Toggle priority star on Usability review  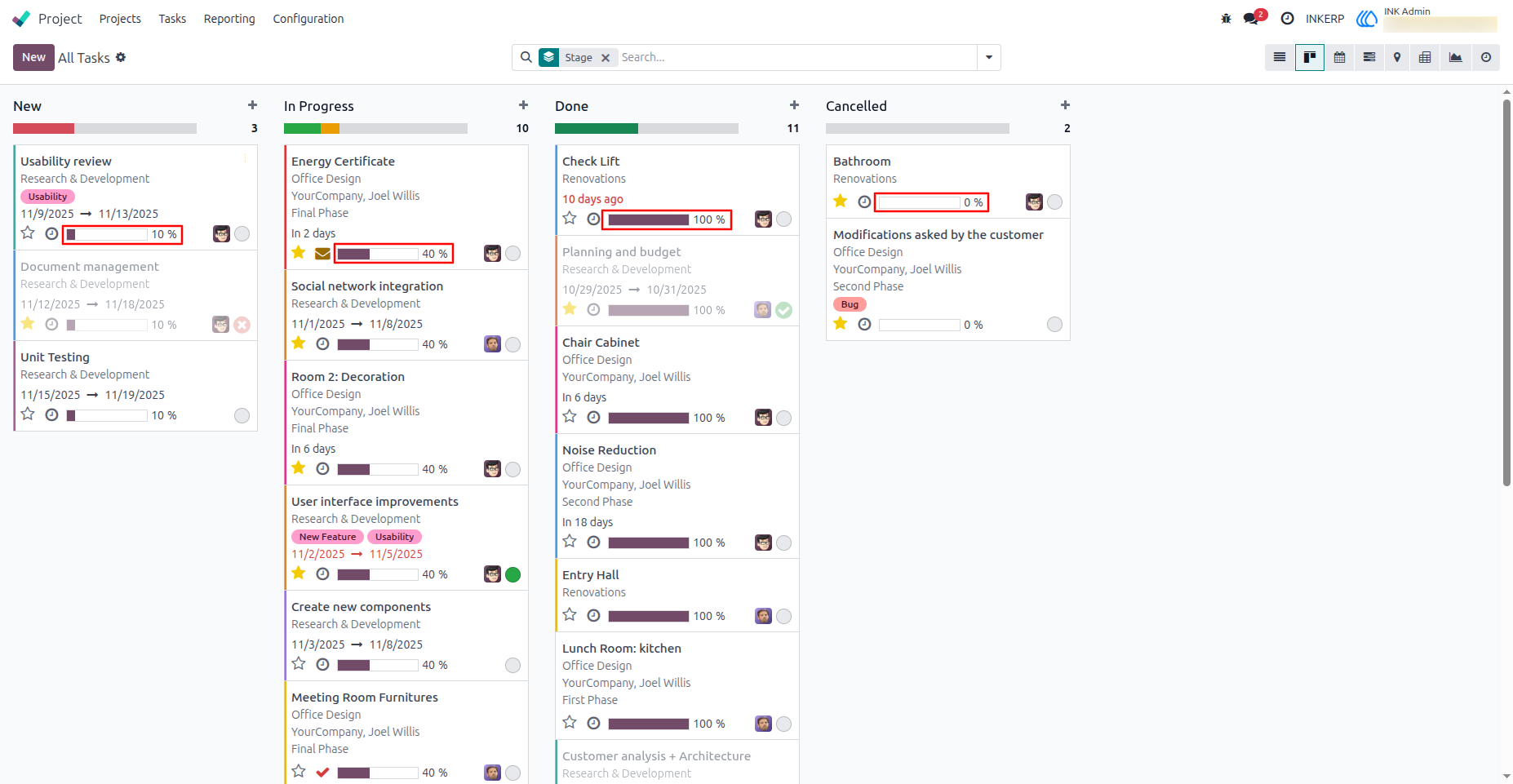(28, 233)
